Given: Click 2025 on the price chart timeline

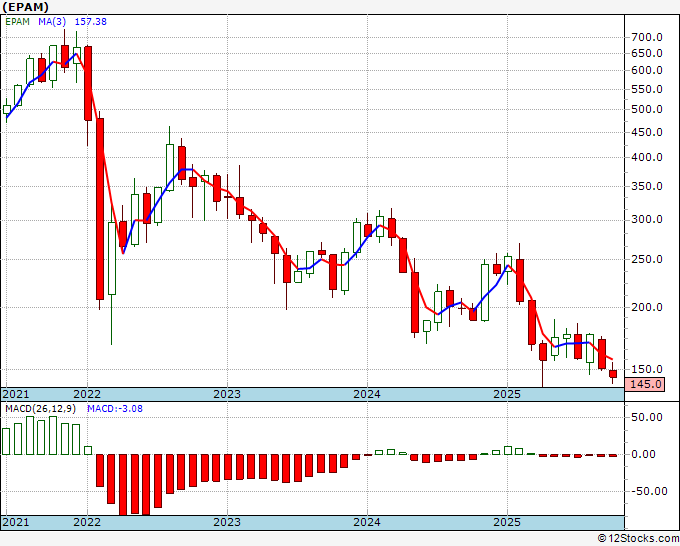Looking at the screenshot, I should pyautogui.click(x=507, y=394).
